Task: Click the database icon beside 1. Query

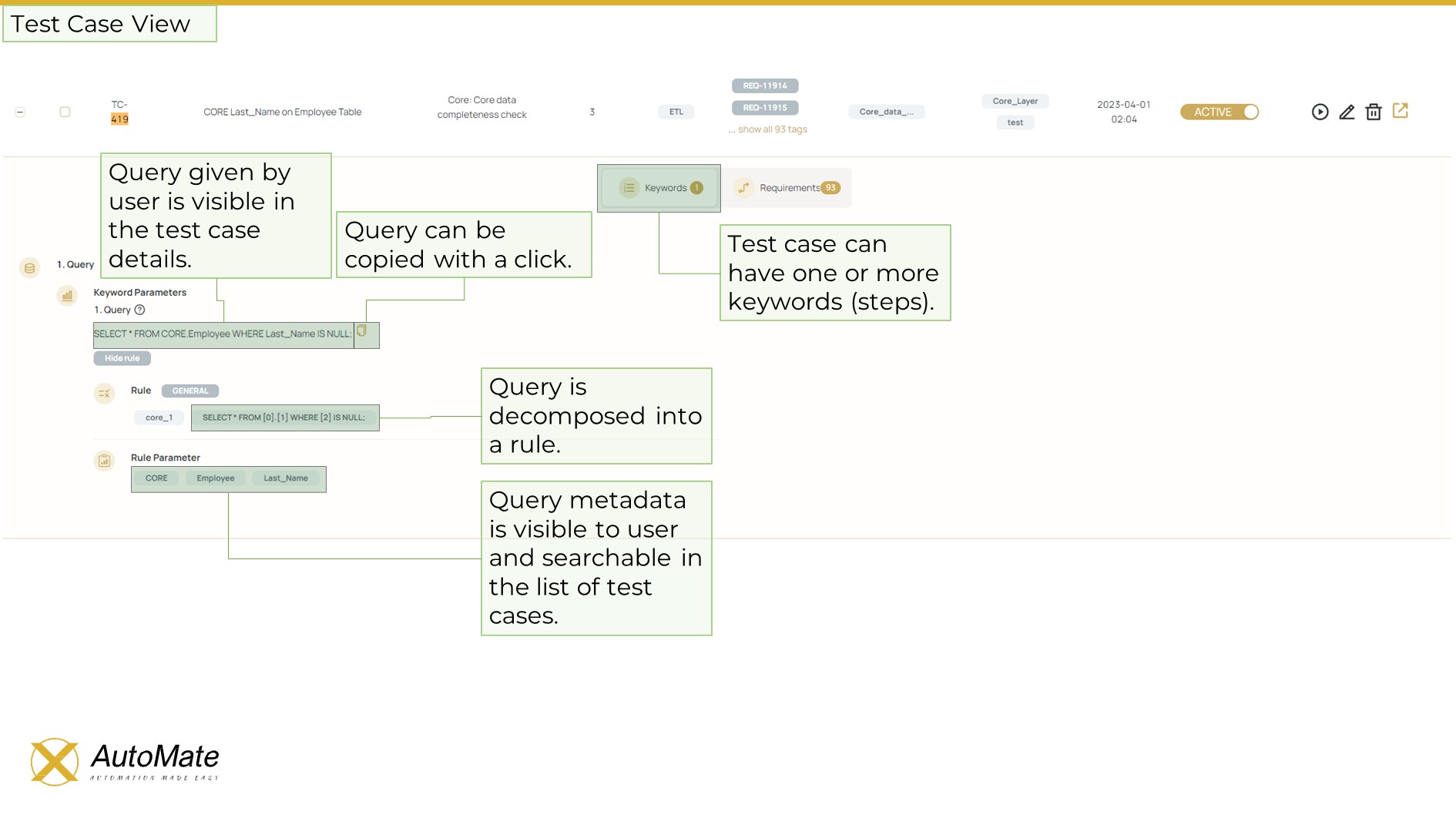Action: [x=29, y=267]
